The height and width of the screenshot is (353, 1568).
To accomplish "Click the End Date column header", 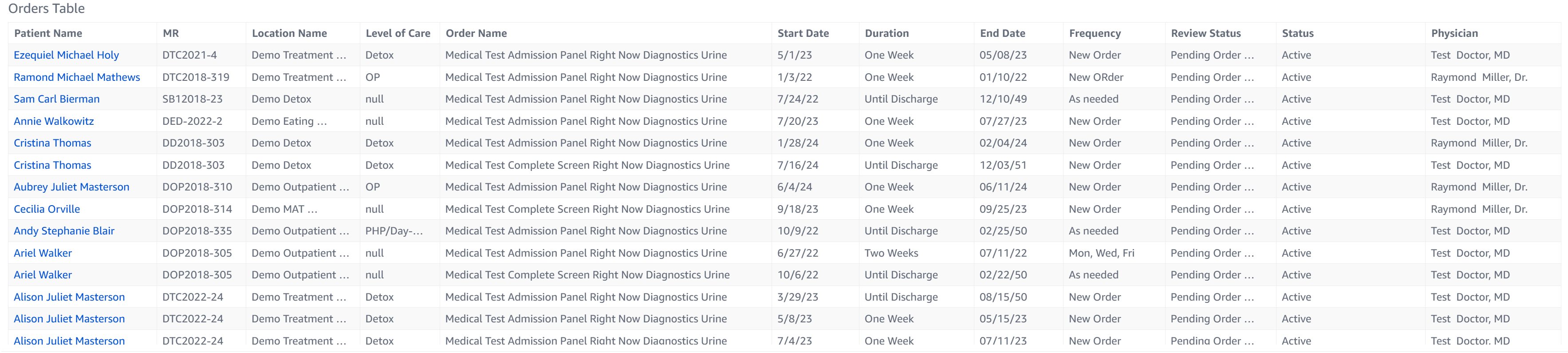I will [x=1002, y=34].
